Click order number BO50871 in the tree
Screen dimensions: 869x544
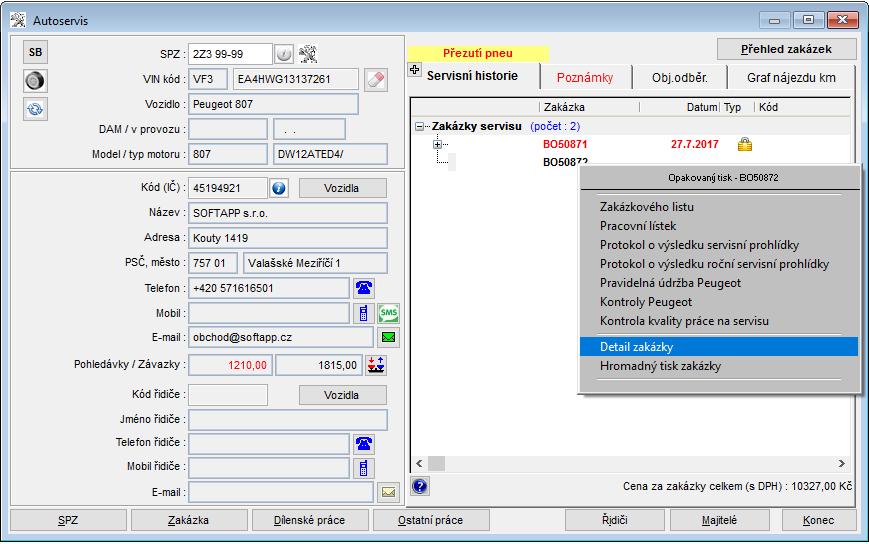[x=565, y=145]
